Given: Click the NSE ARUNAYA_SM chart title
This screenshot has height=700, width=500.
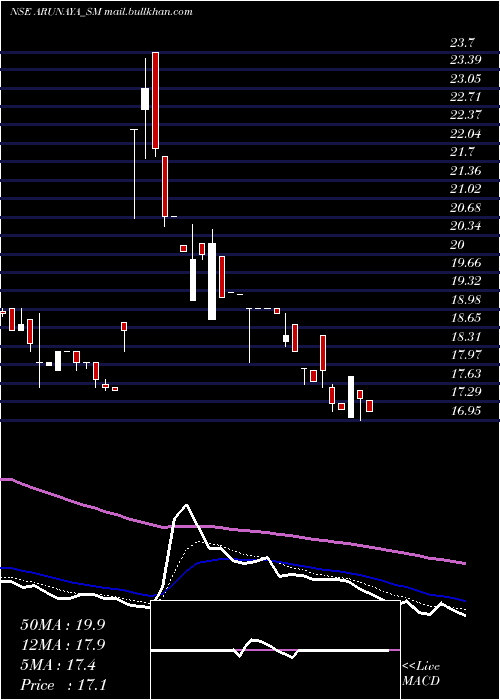Looking at the screenshot, I should [x=101, y=12].
